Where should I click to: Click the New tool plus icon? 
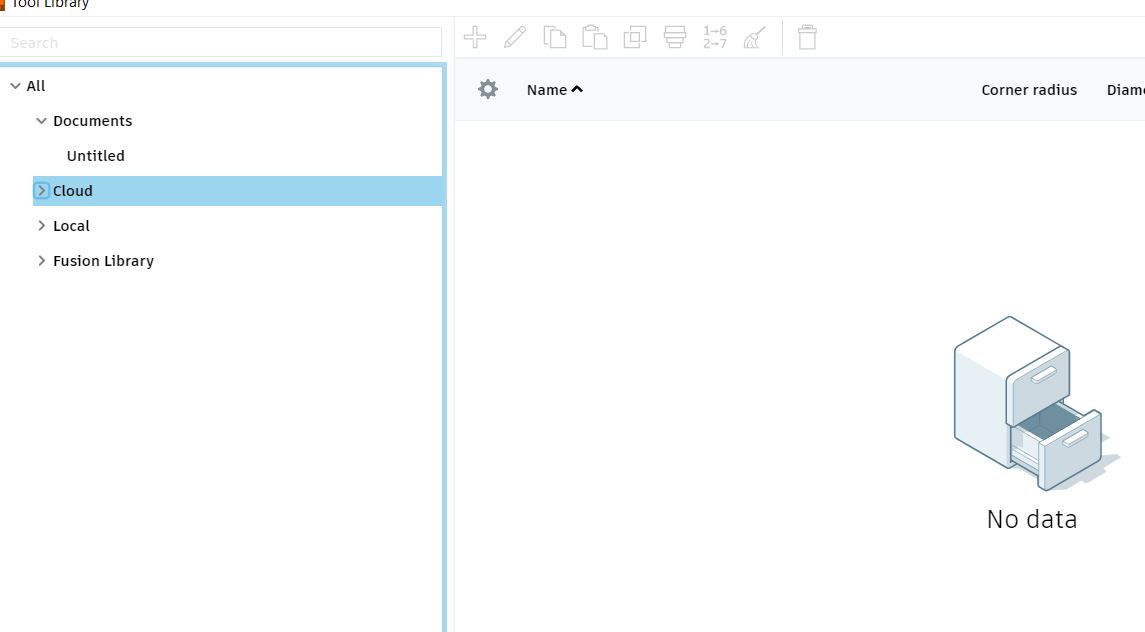pos(475,37)
